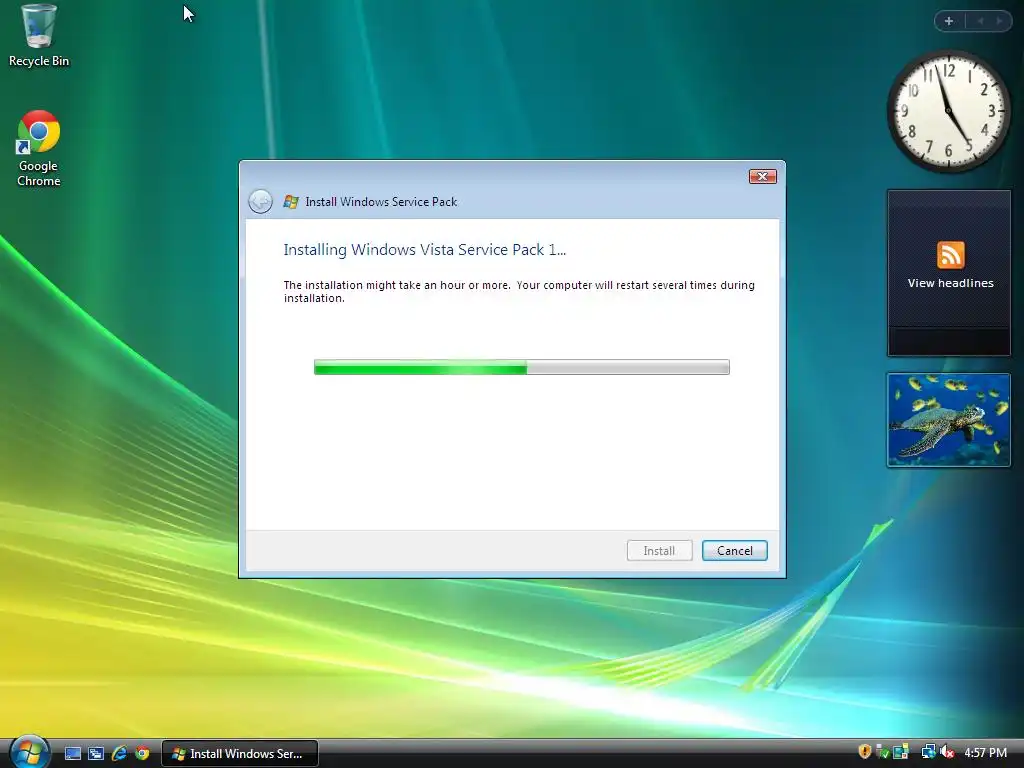Click the Cancel button
The height and width of the screenshot is (768, 1024).
coord(735,551)
